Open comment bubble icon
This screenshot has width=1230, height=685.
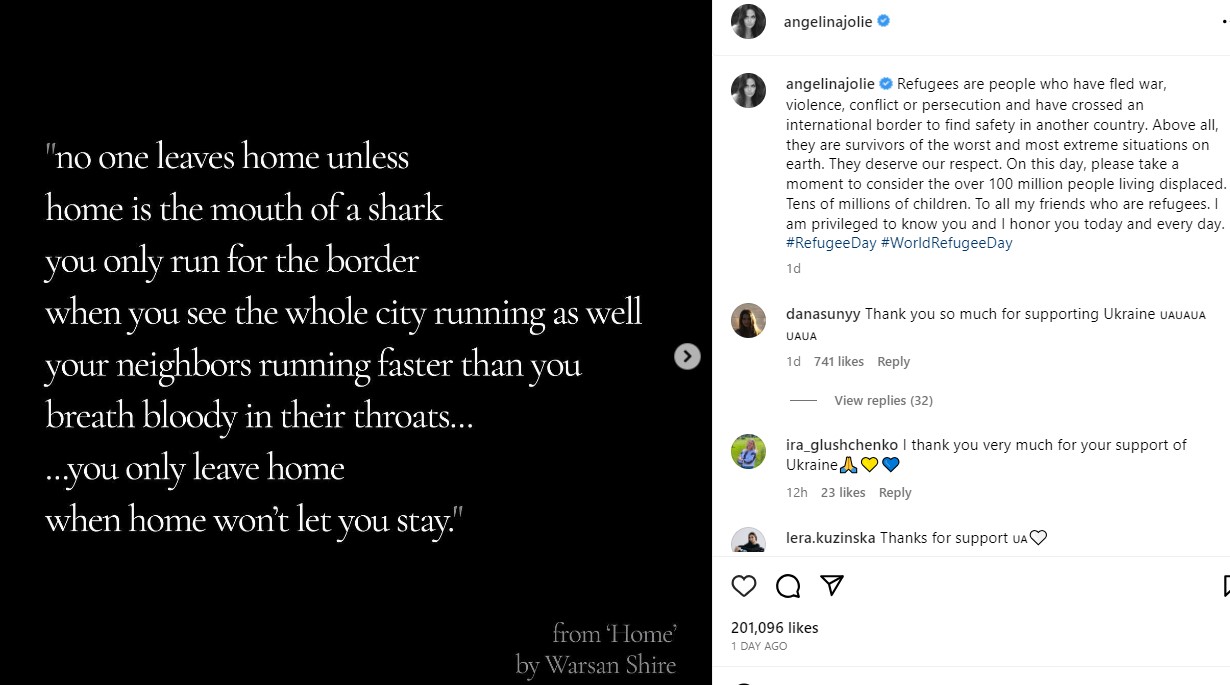788,586
